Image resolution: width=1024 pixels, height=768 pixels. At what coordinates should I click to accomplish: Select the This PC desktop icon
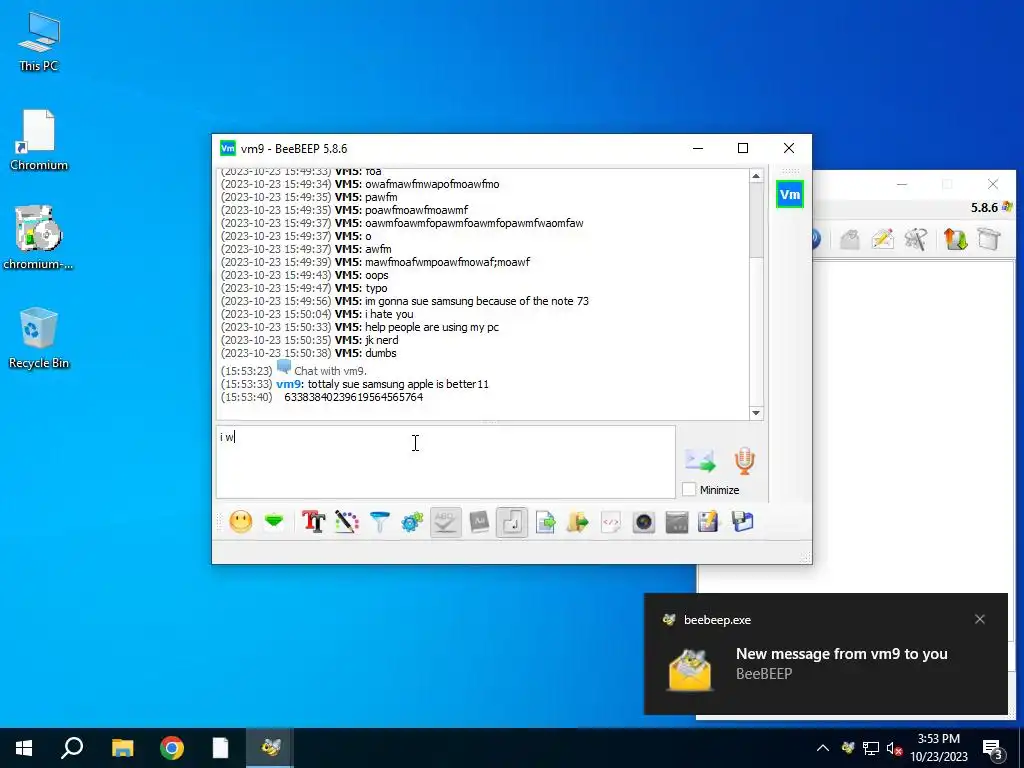tap(39, 42)
